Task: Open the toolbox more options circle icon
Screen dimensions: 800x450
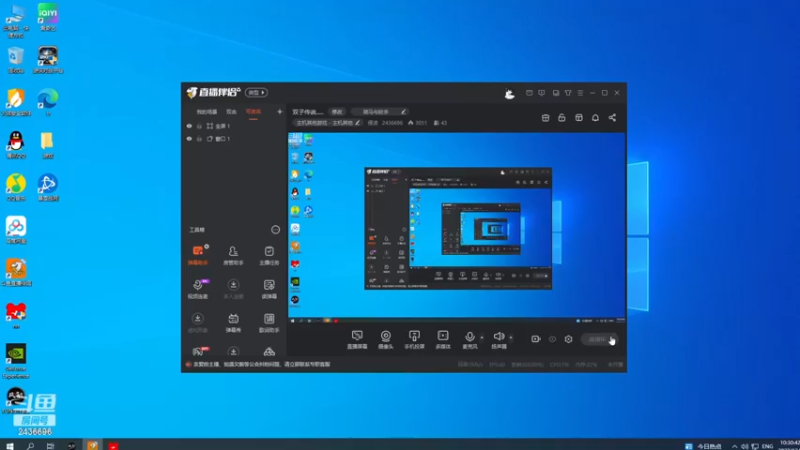Action: 276,230
